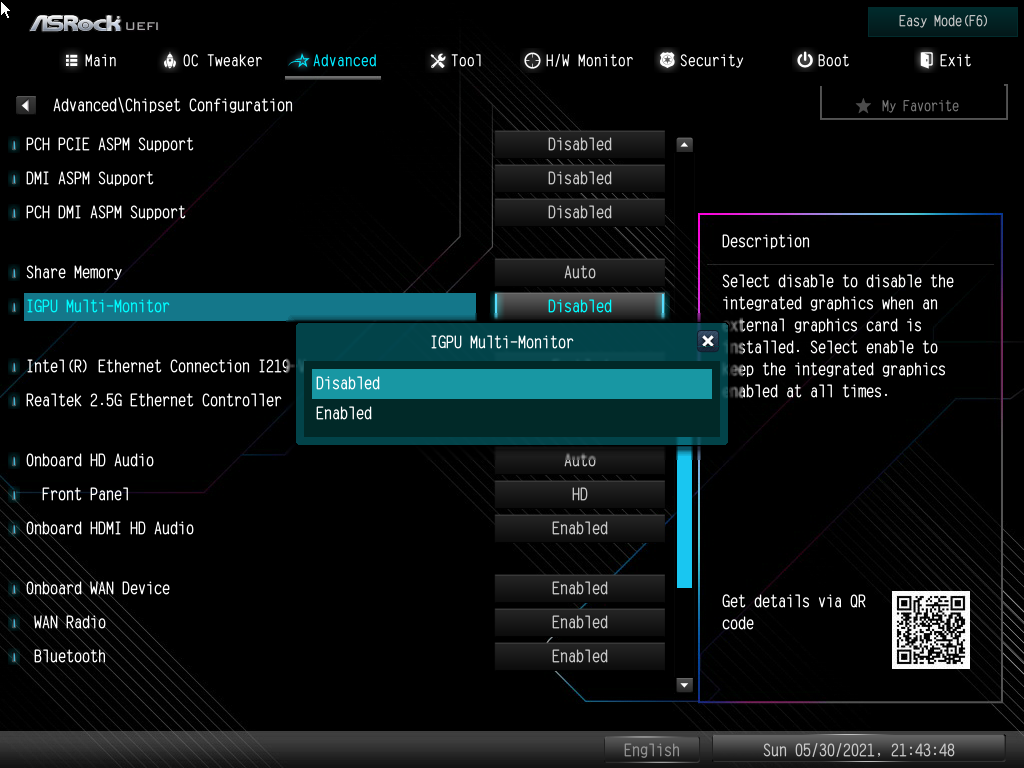Switch to Easy Mode (F6)
1024x768 pixels.
(942, 22)
